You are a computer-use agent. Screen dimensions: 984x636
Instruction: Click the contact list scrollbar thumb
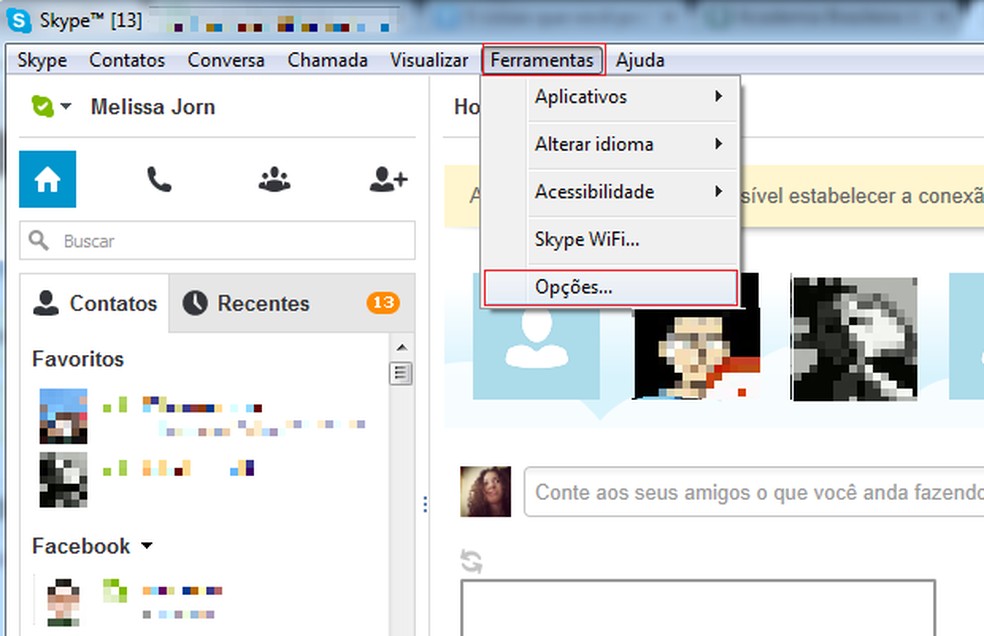point(401,373)
